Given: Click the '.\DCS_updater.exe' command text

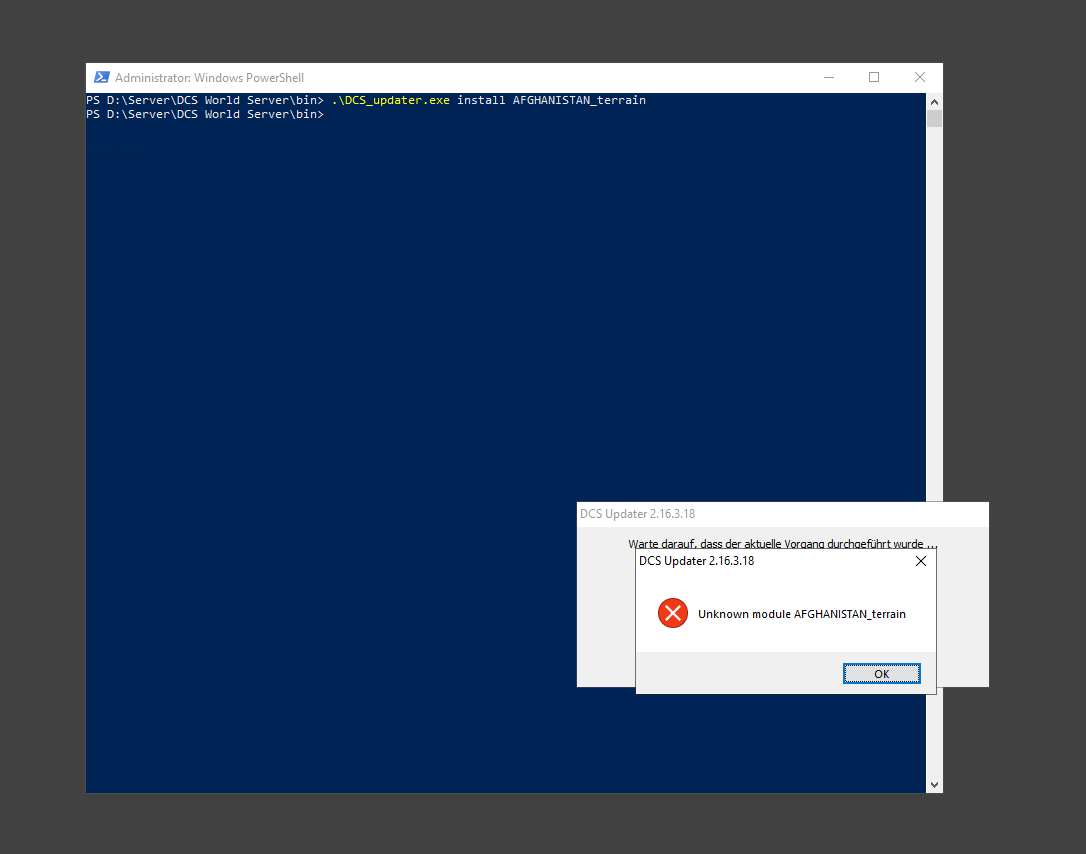Looking at the screenshot, I should tap(391, 100).
